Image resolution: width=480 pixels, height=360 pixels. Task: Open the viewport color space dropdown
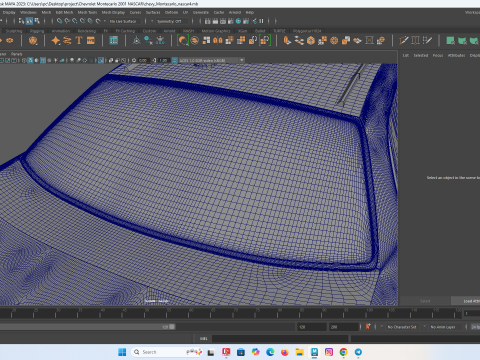212,60
